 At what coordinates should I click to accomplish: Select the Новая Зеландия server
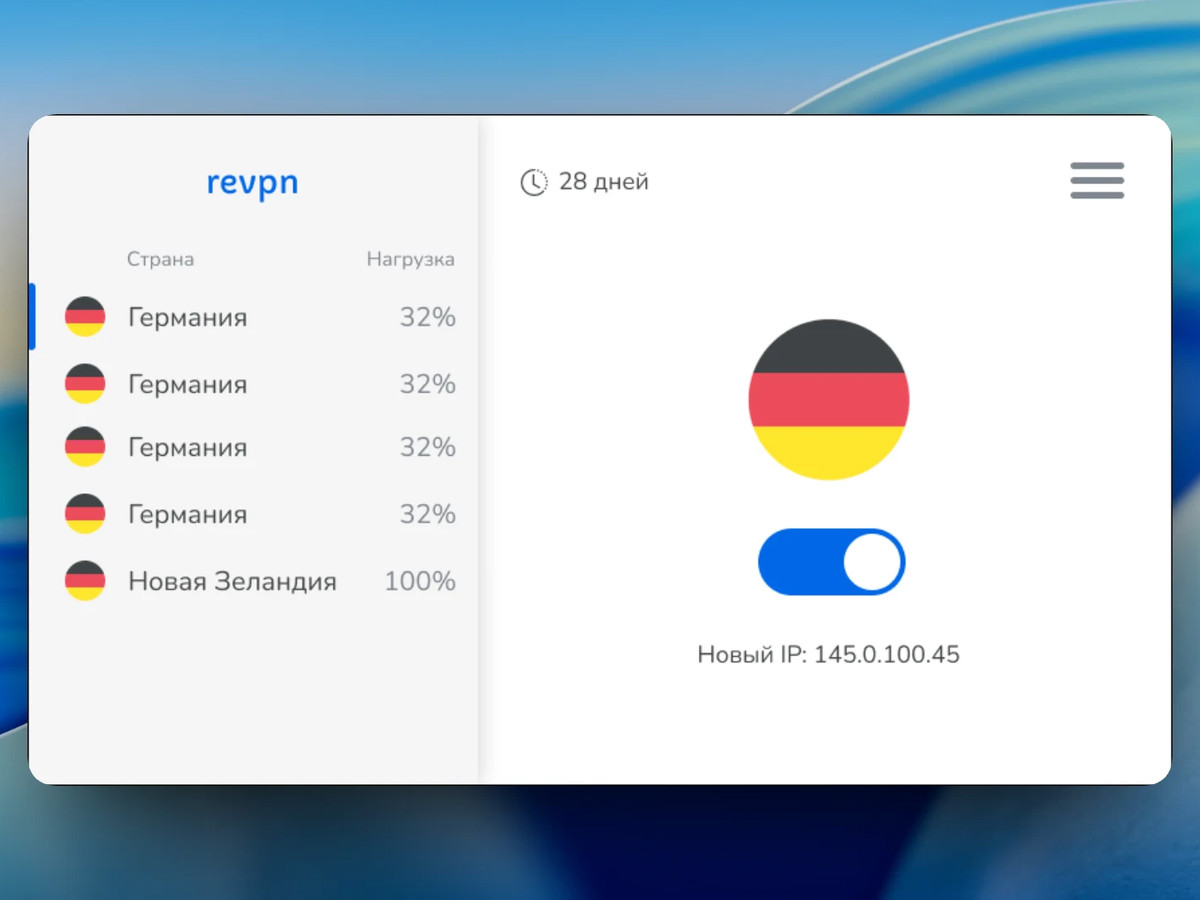[x=256, y=581]
